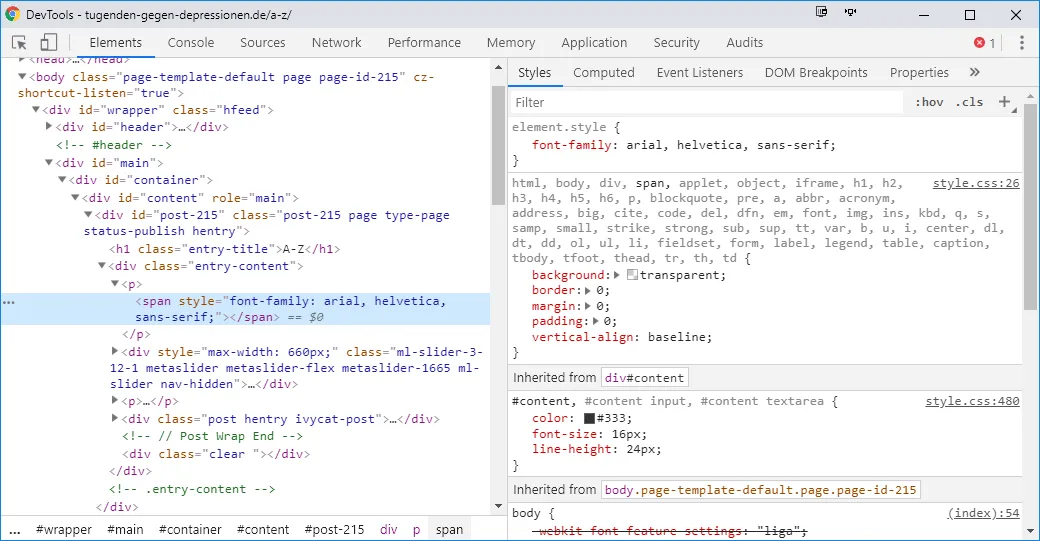This screenshot has width=1040, height=541.
Task: Click the div#content inherited-from link
Action: click(x=644, y=378)
